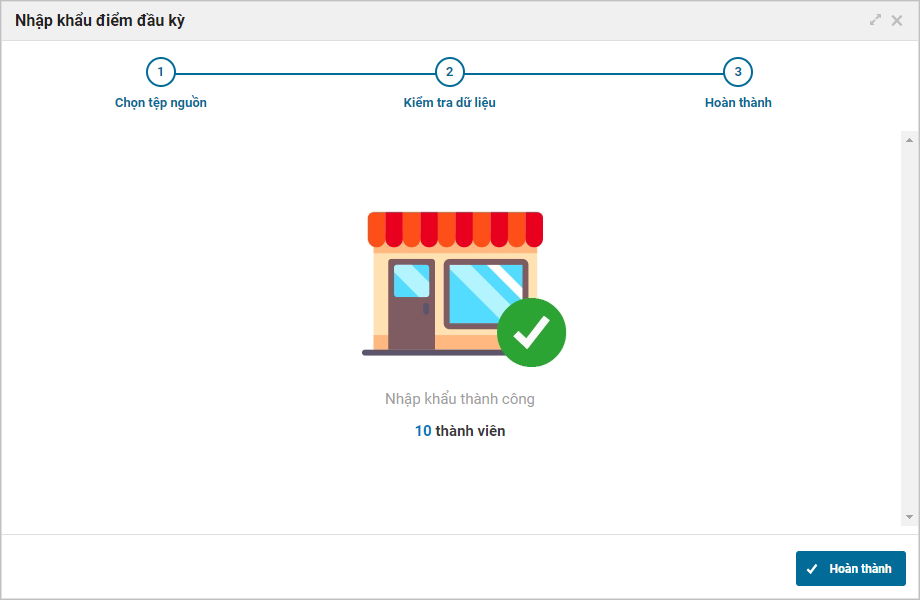Expand the dialog with the maximize icon
This screenshot has width=920, height=600.
tap(875, 20)
